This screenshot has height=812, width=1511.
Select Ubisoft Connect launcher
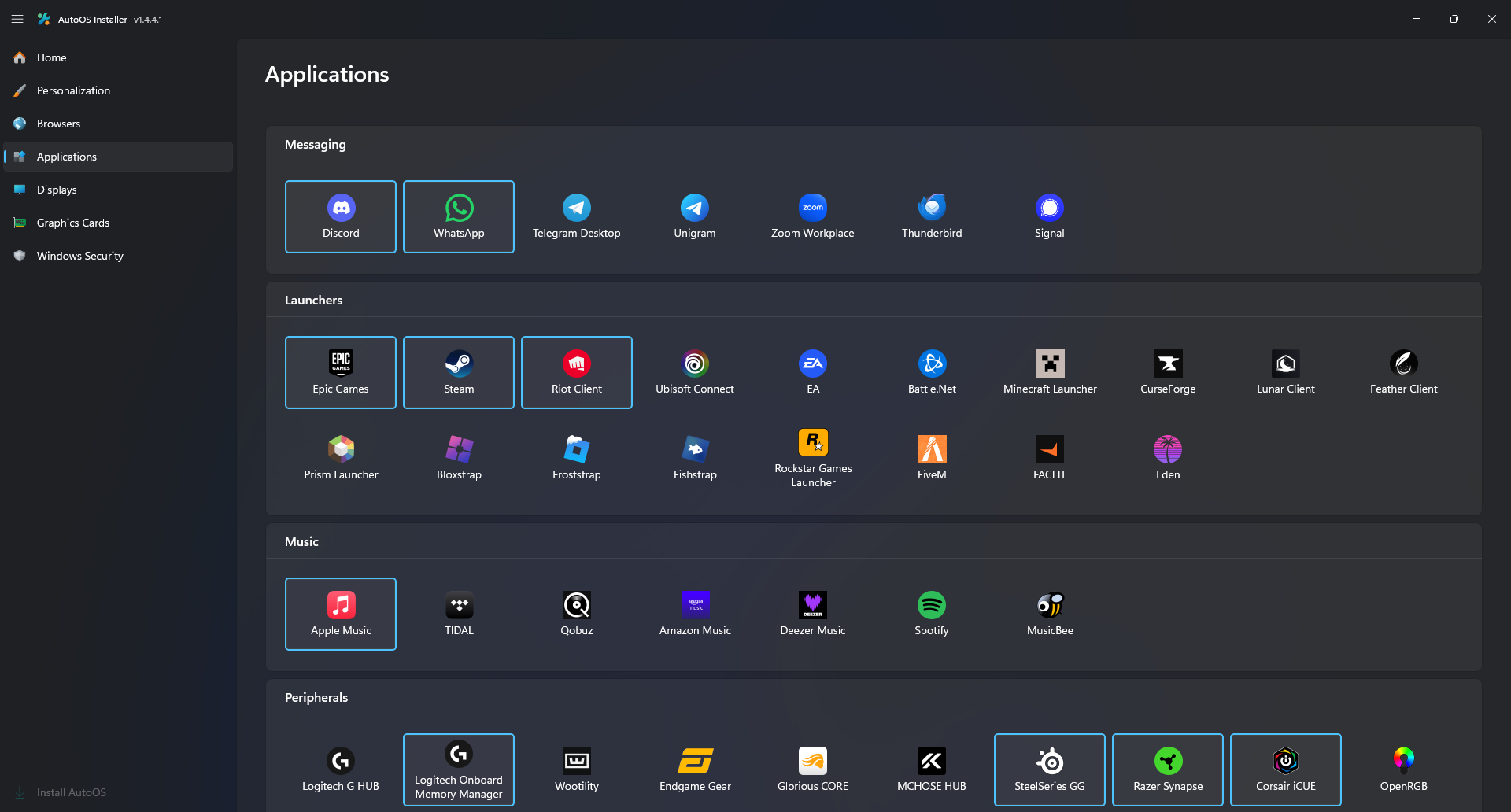click(x=695, y=372)
